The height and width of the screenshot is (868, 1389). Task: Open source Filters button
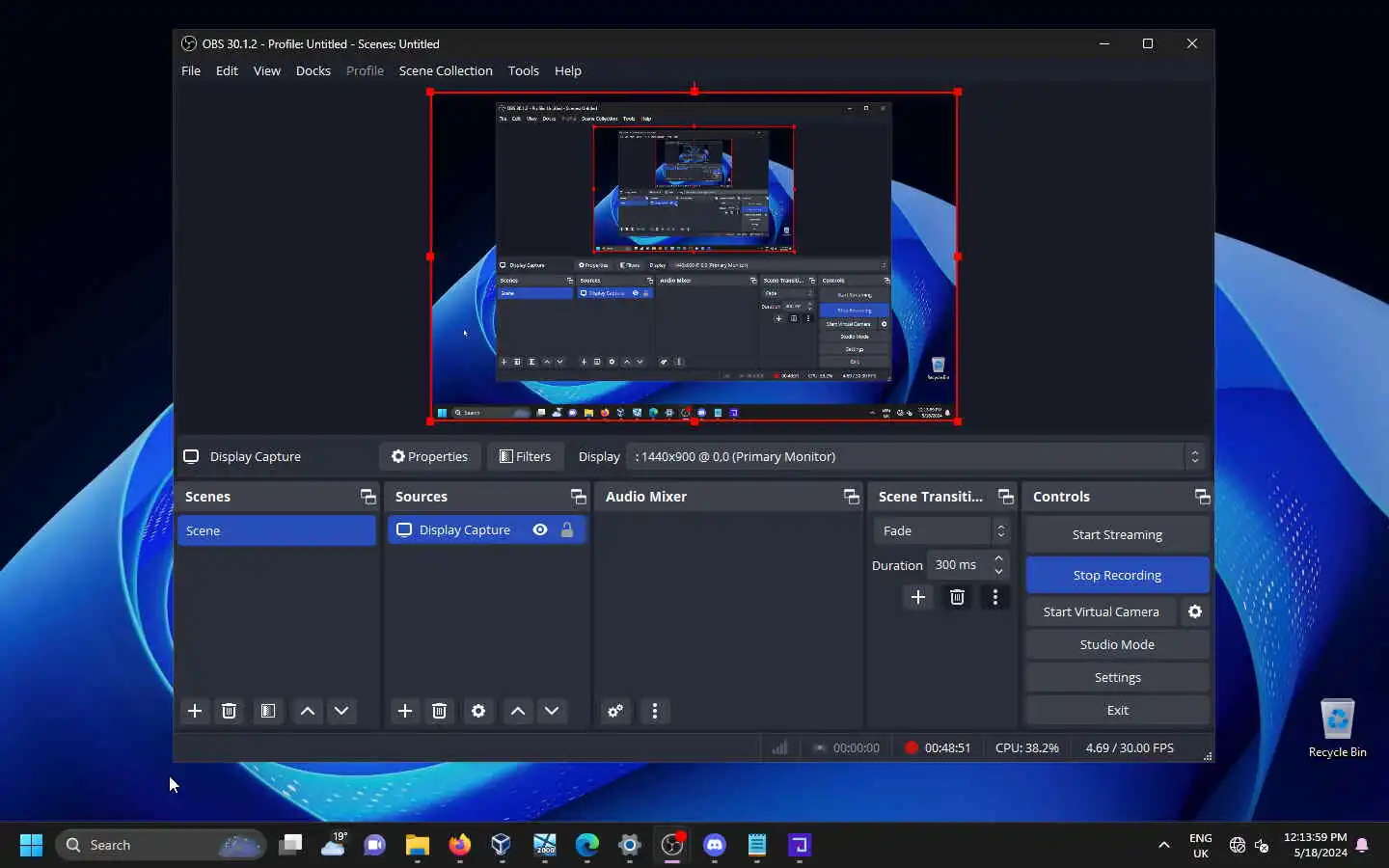click(525, 456)
